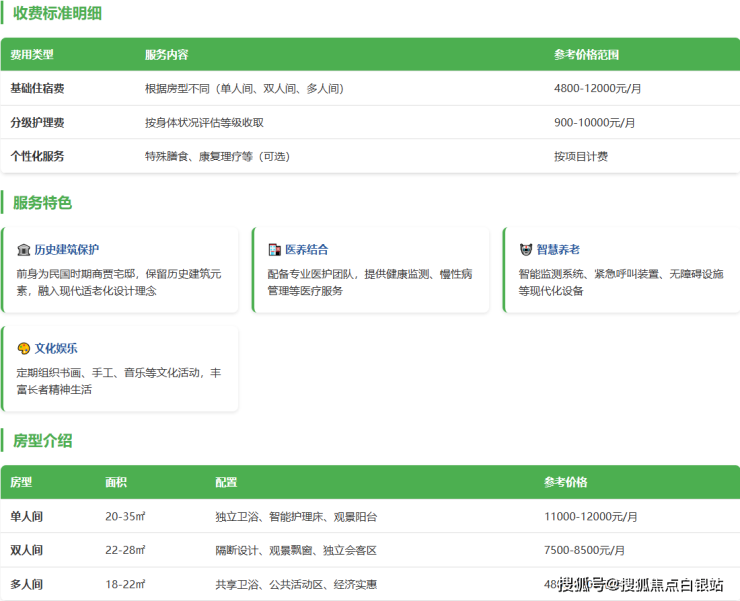Click the building icon beside 历史建筑保护
Image resolution: width=740 pixels, height=601 pixels.
click(23, 250)
